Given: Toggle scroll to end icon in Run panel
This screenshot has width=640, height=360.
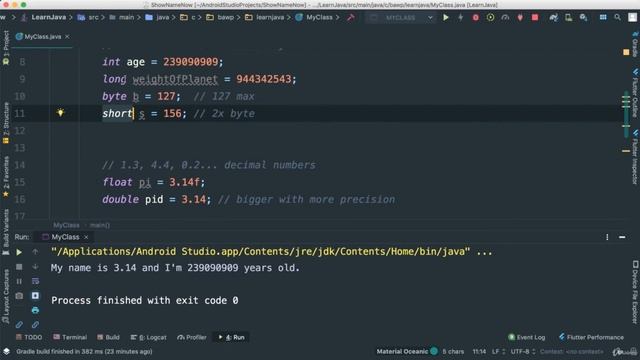Looking at the screenshot, I should click(35, 296).
